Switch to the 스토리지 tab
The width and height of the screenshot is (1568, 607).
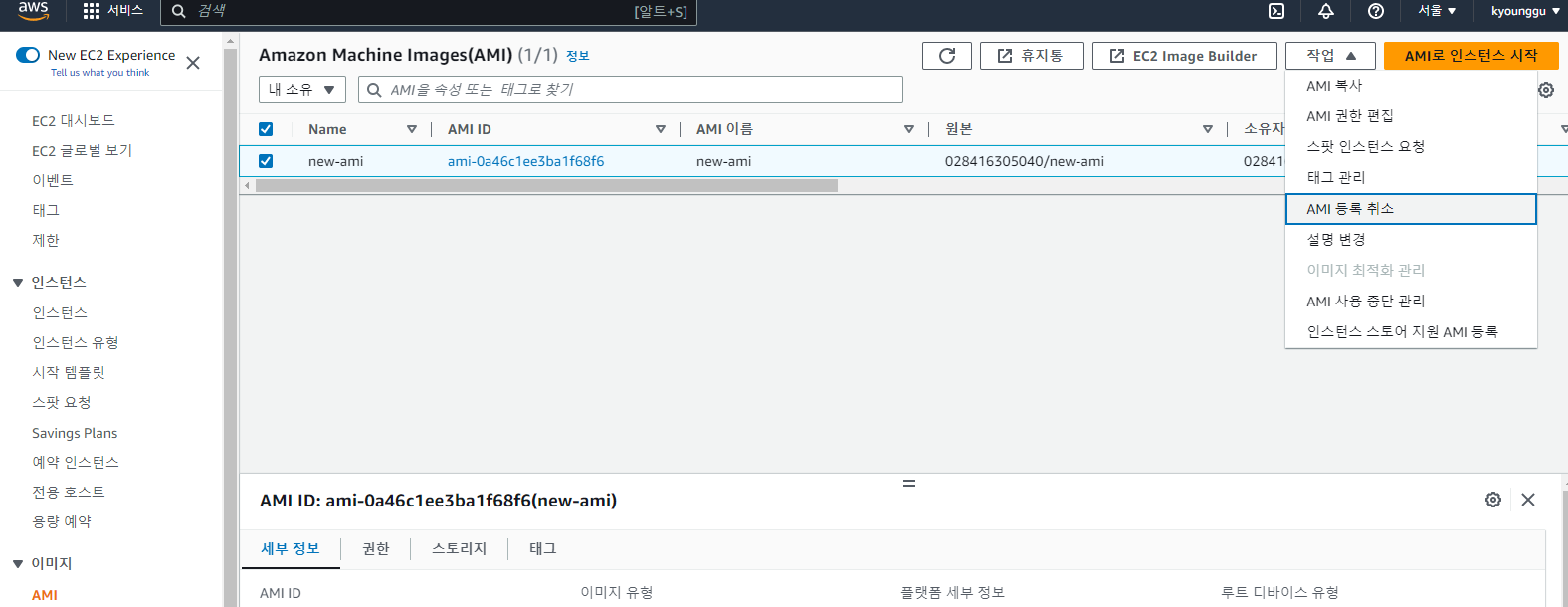coord(460,549)
